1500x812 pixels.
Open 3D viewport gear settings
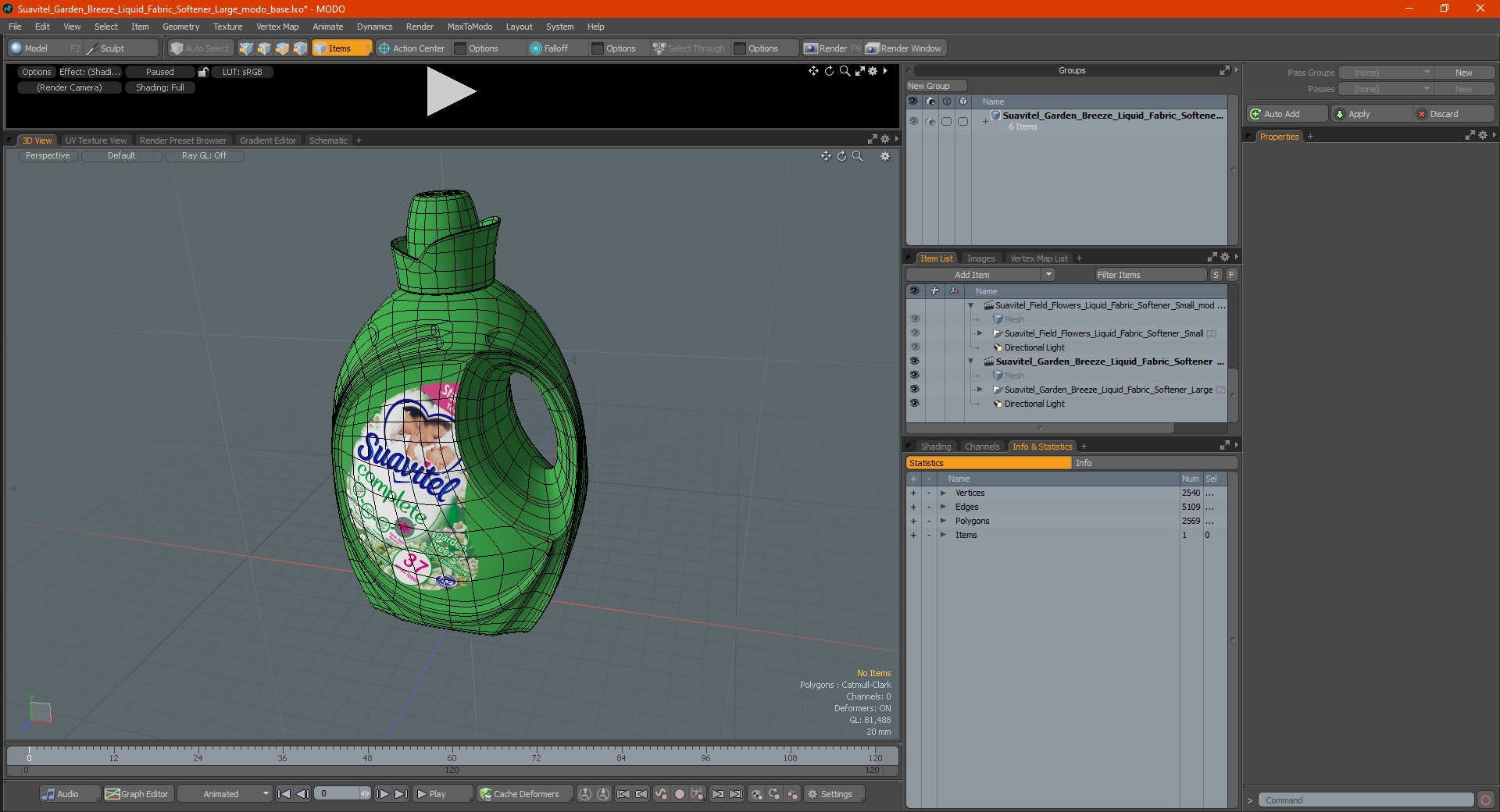885,156
